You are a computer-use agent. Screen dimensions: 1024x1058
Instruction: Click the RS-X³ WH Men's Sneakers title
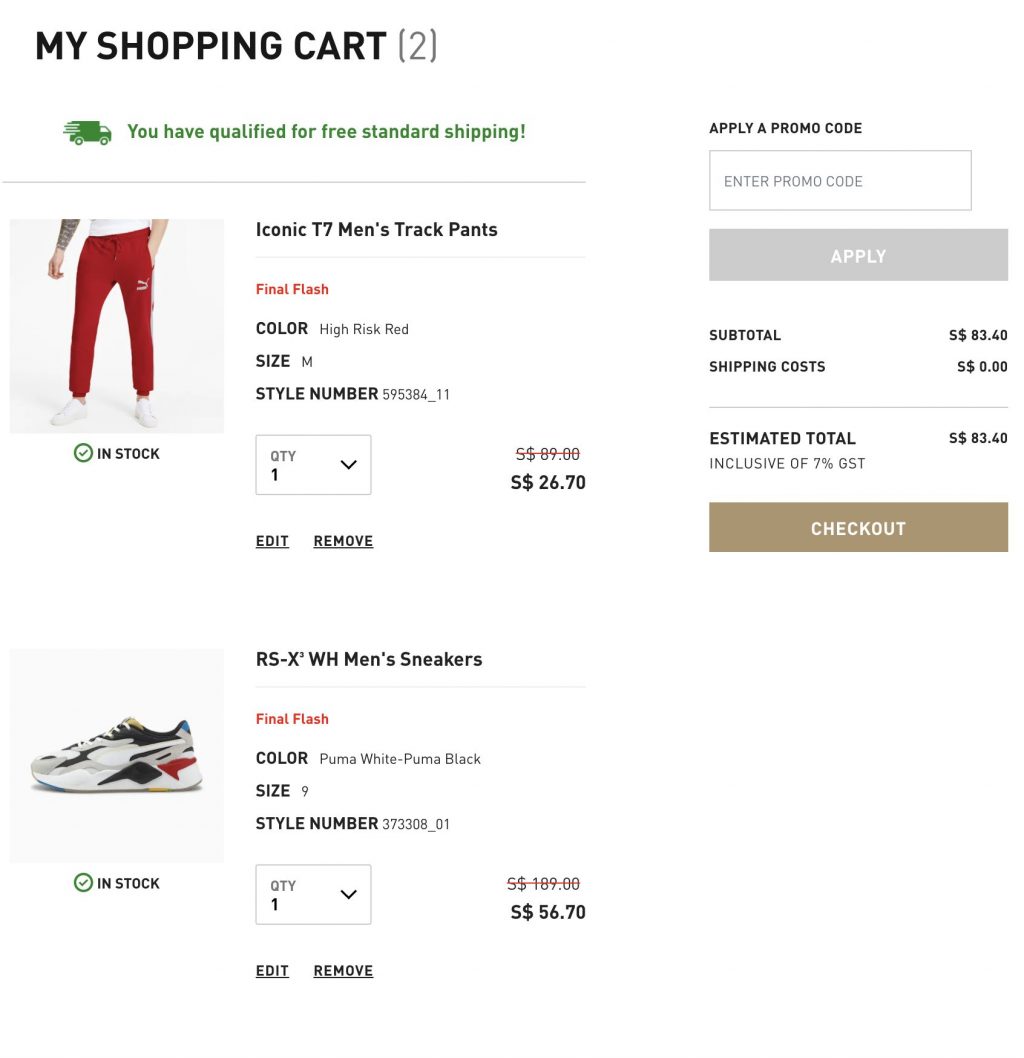369,660
